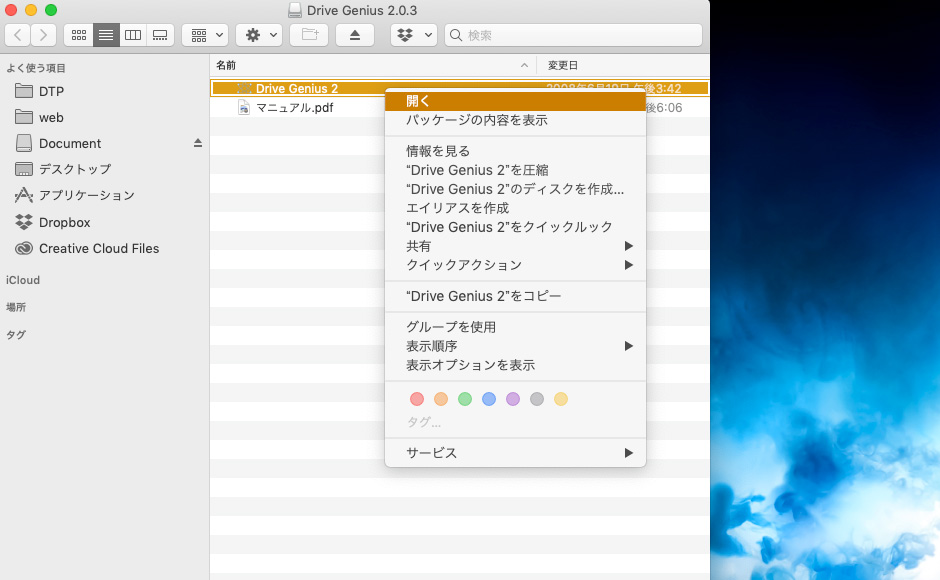The height and width of the screenshot is (580, 940).
Task: Apply the orange tag color
Action: (x=441, y=399)
